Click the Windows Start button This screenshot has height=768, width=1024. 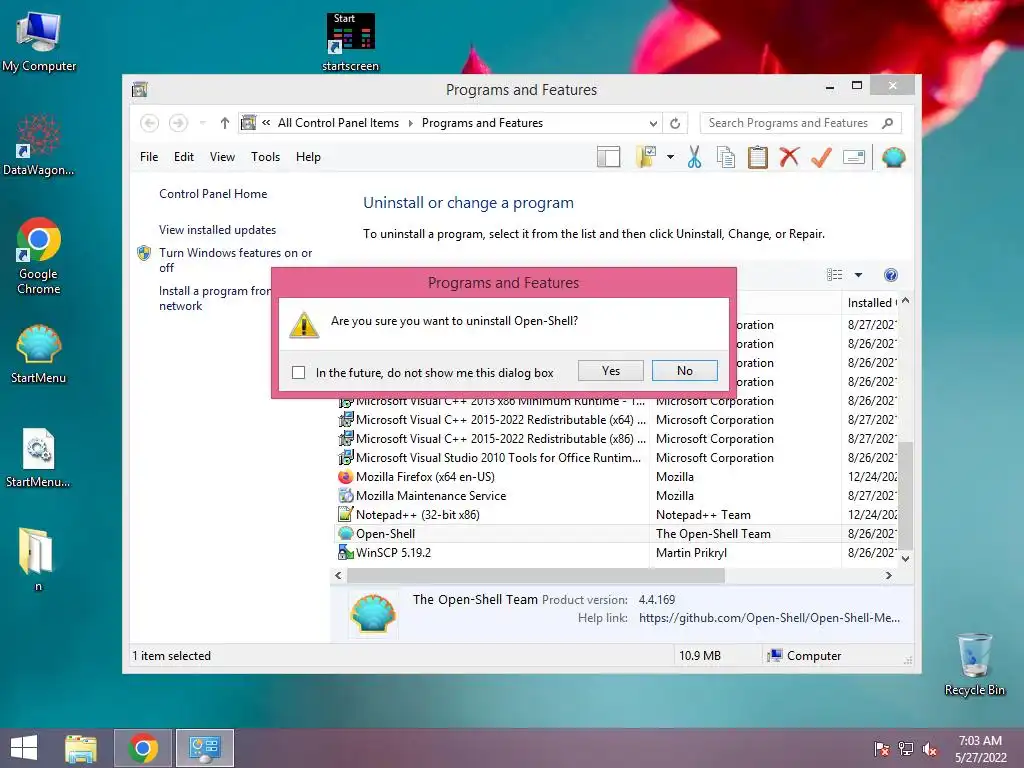pos(24,748)
